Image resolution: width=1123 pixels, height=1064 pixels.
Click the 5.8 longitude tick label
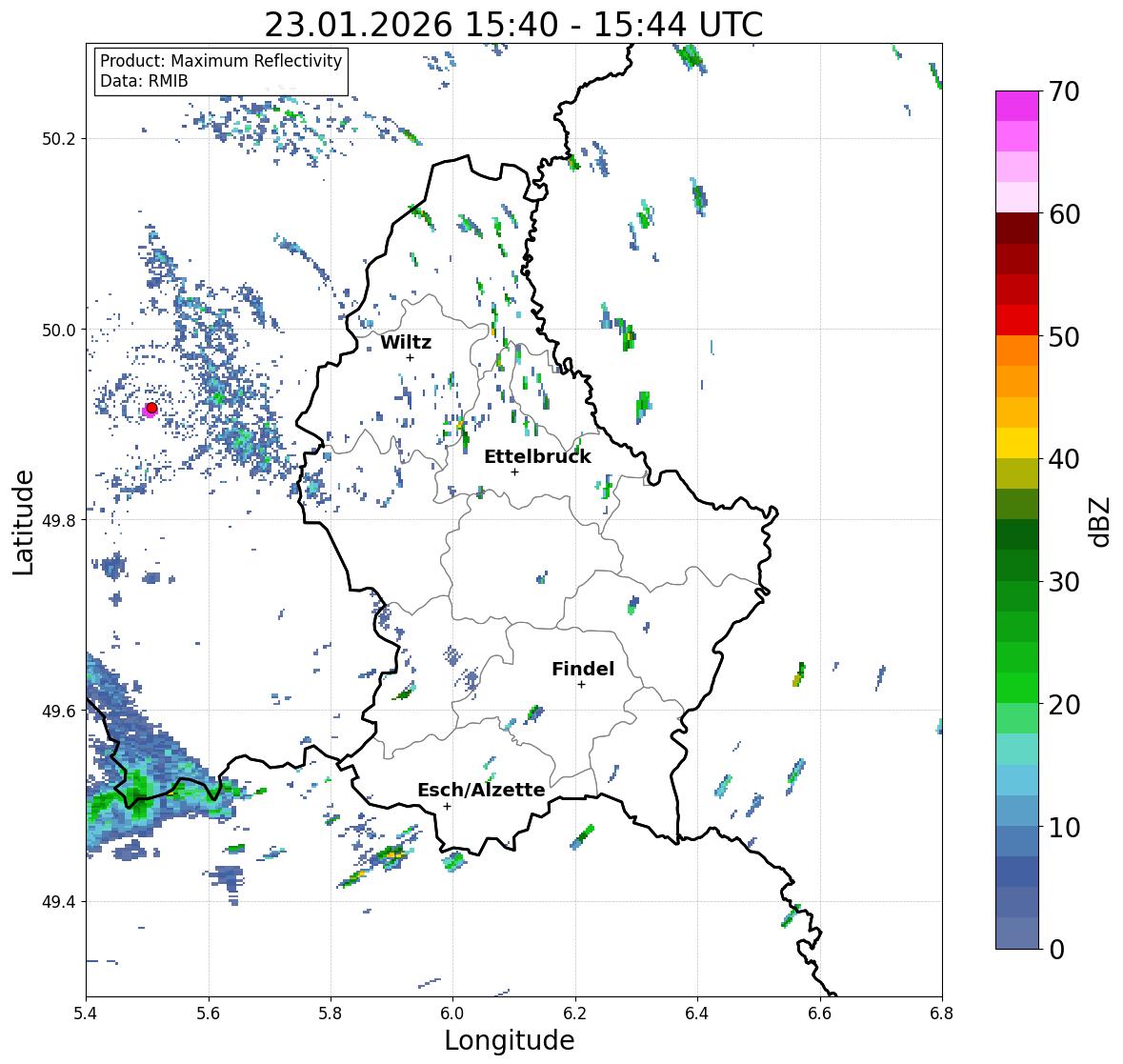pyautogui.click(x=331, y=1013)
